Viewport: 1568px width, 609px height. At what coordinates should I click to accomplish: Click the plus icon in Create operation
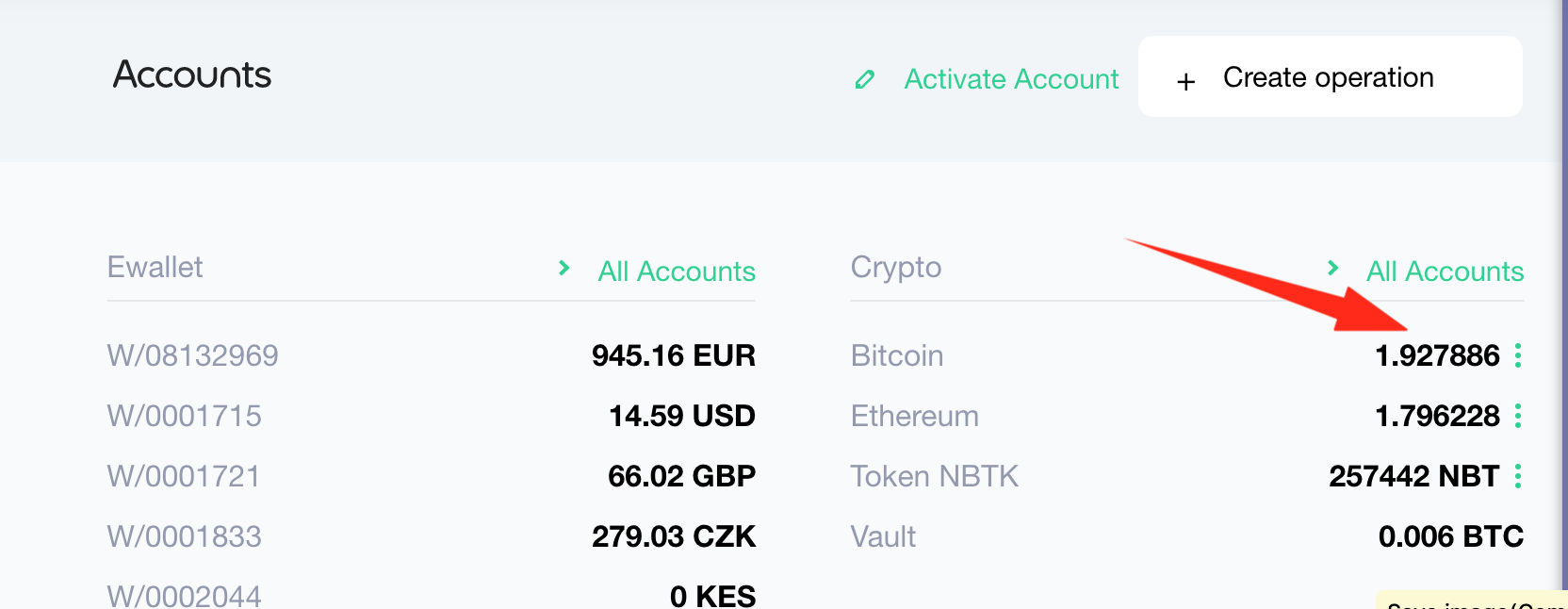pos(1186,82)
